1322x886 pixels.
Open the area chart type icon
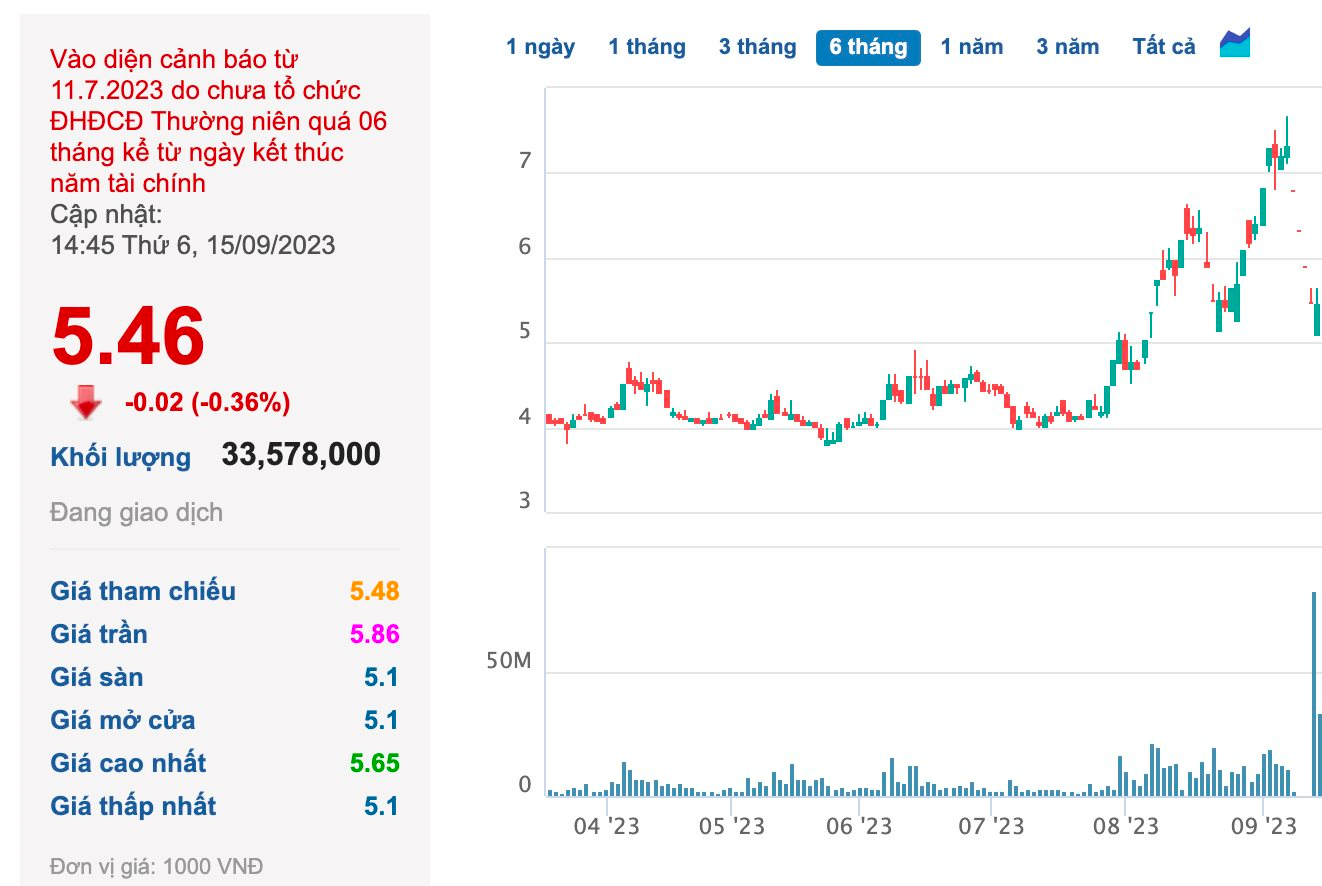coord(1235,43)
